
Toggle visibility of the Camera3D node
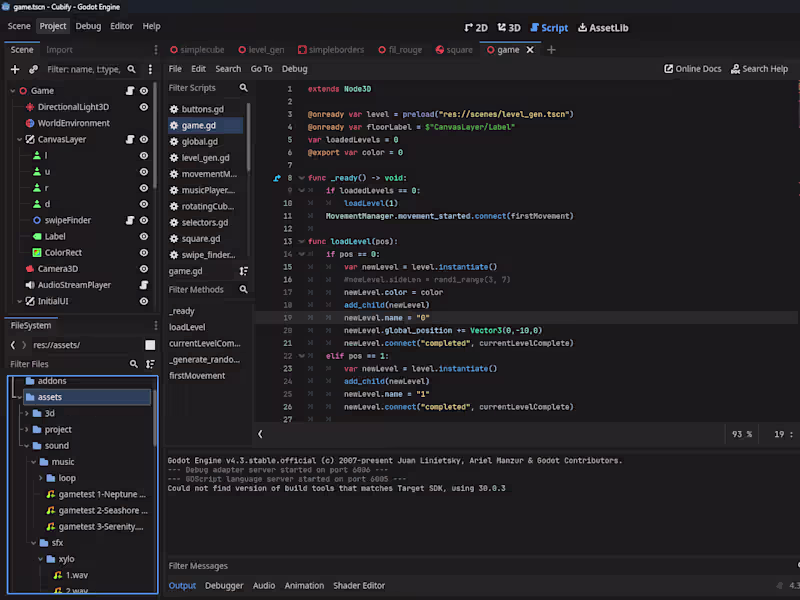pos(144,269)
